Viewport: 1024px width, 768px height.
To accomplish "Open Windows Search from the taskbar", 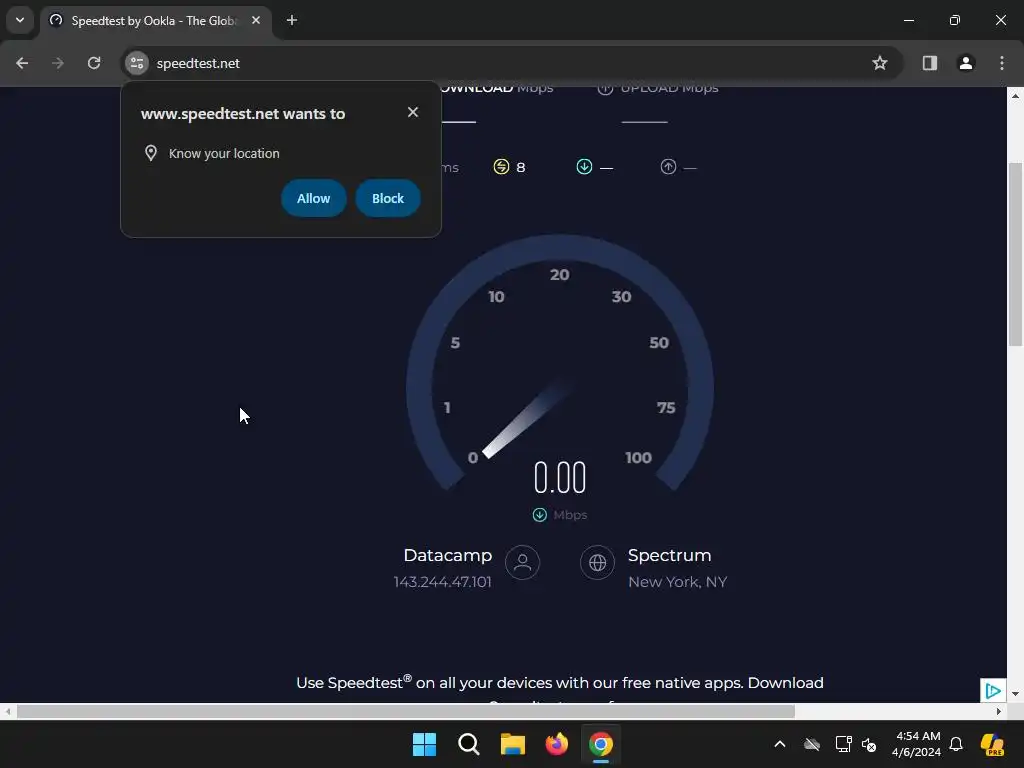I will (x=469, y=744).
